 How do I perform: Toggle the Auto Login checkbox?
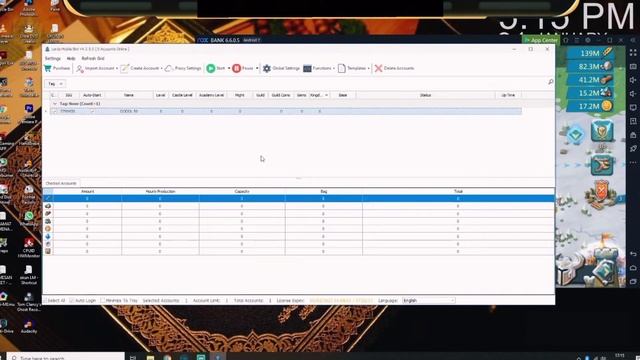72,300
